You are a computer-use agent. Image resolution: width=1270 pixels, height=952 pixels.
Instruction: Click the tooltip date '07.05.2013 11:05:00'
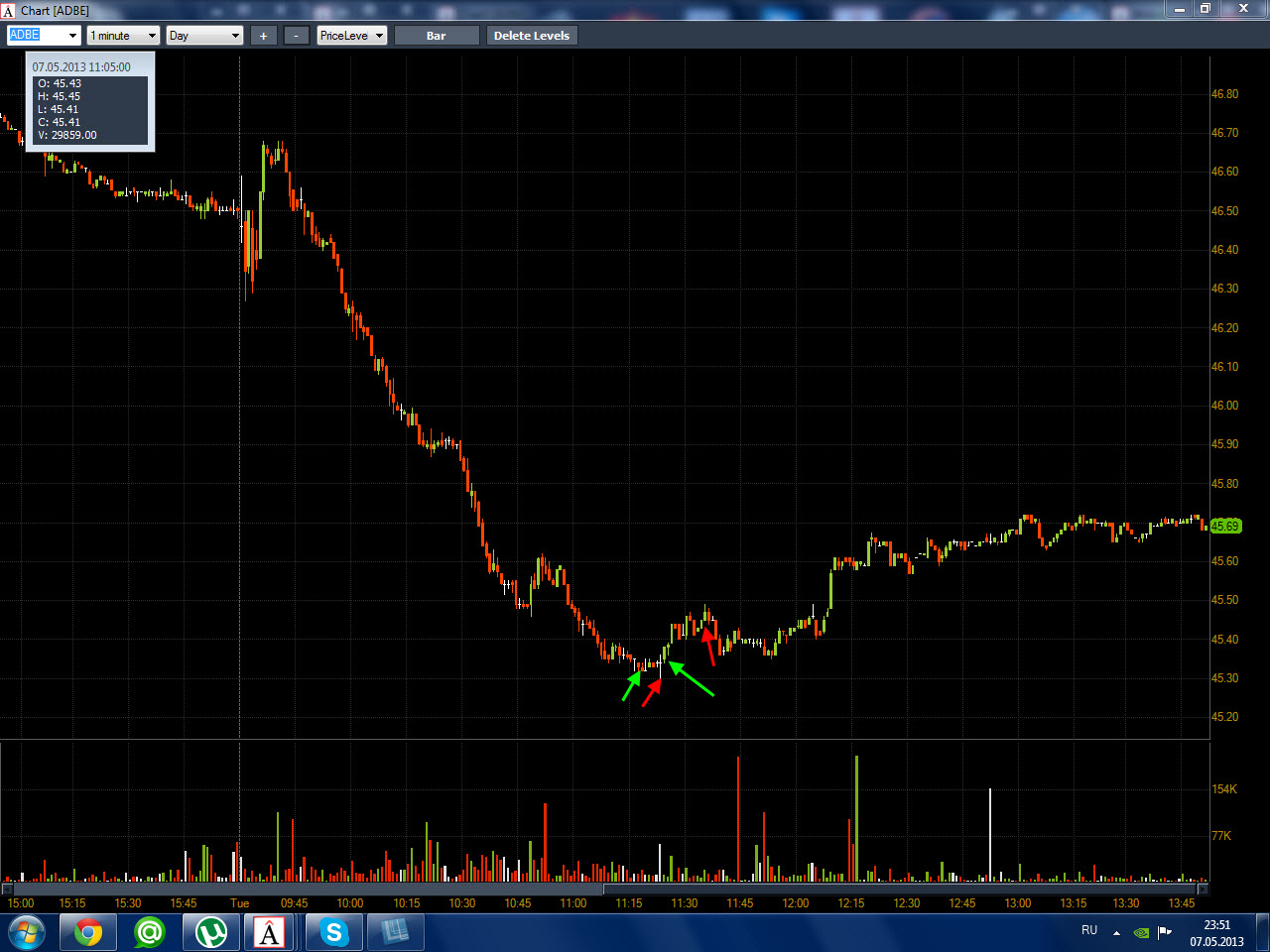pos(81,67)
